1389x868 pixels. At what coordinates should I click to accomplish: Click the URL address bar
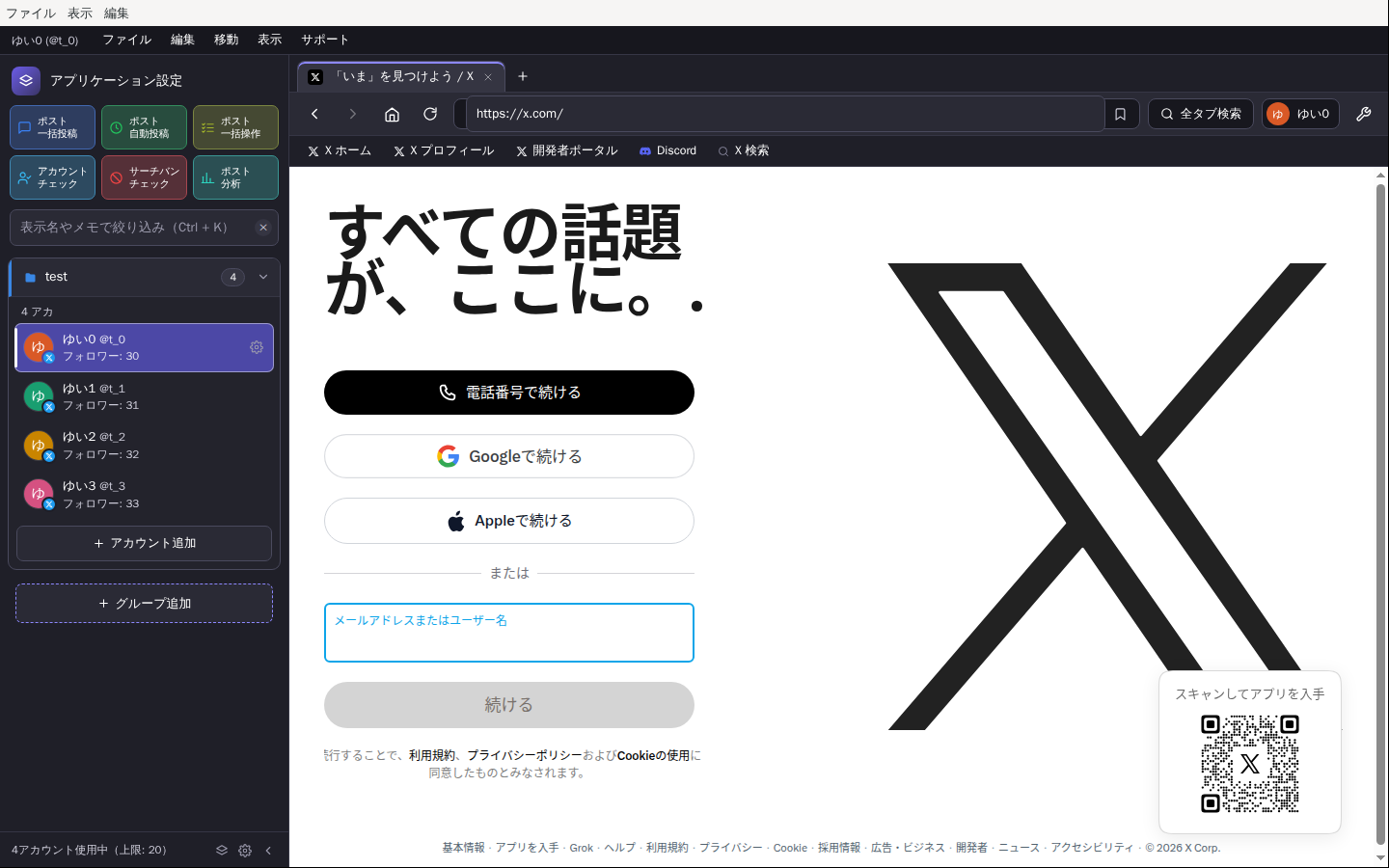point(783,114)
